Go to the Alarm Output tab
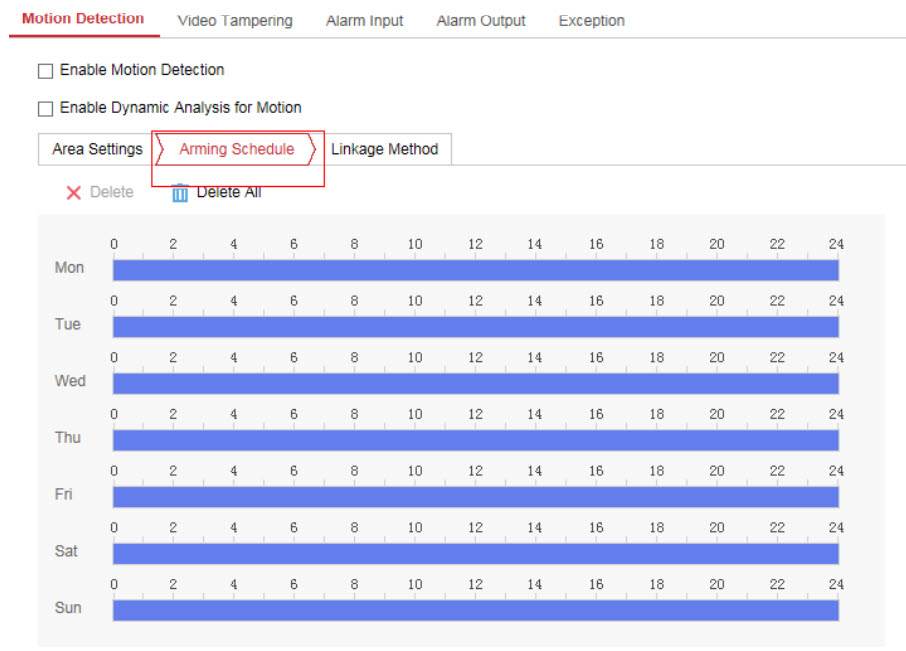This screenshot has width=906, height=651. pos(480,20)
